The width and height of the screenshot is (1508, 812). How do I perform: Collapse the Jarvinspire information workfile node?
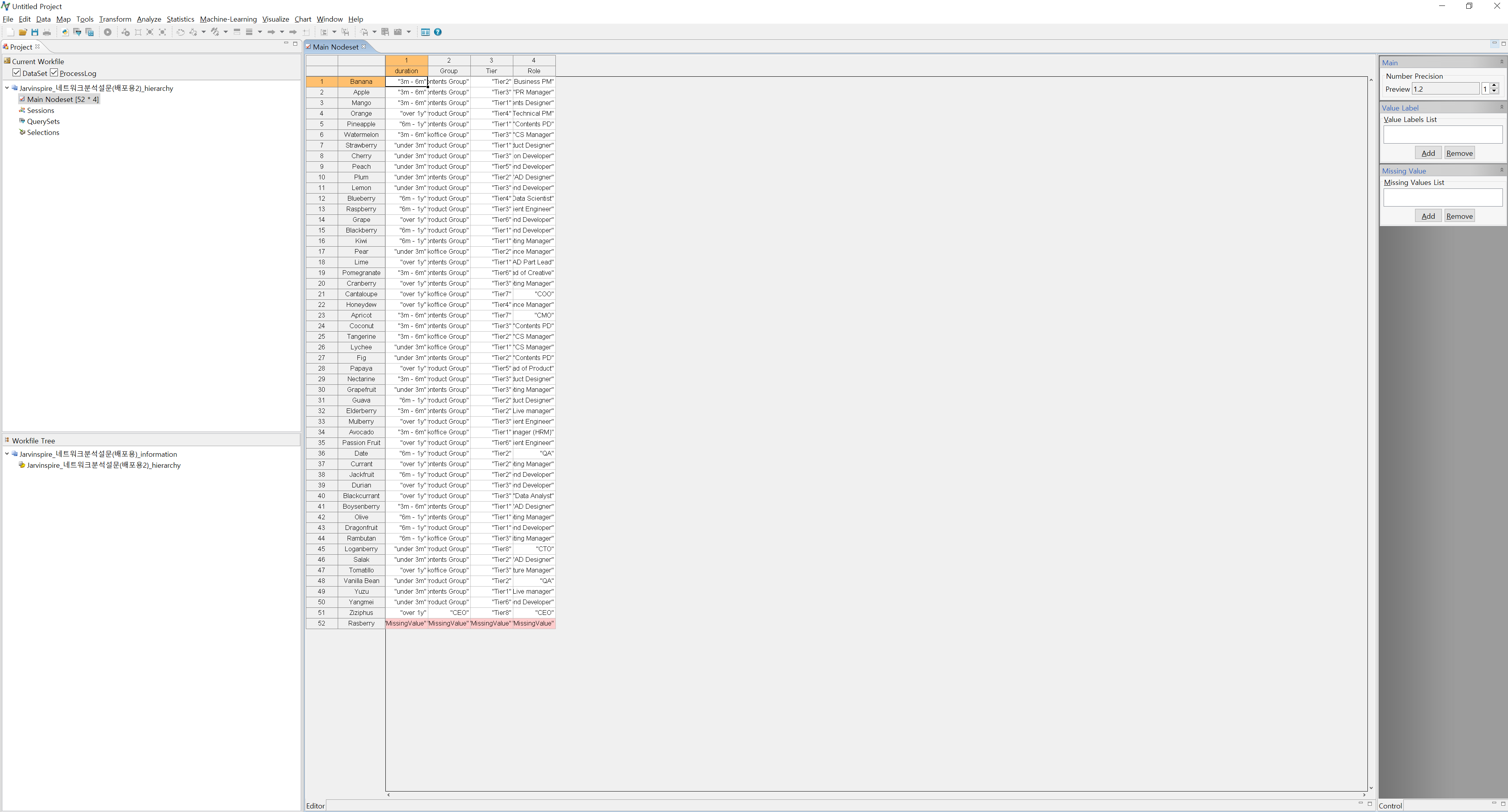[x=7, y=453]
